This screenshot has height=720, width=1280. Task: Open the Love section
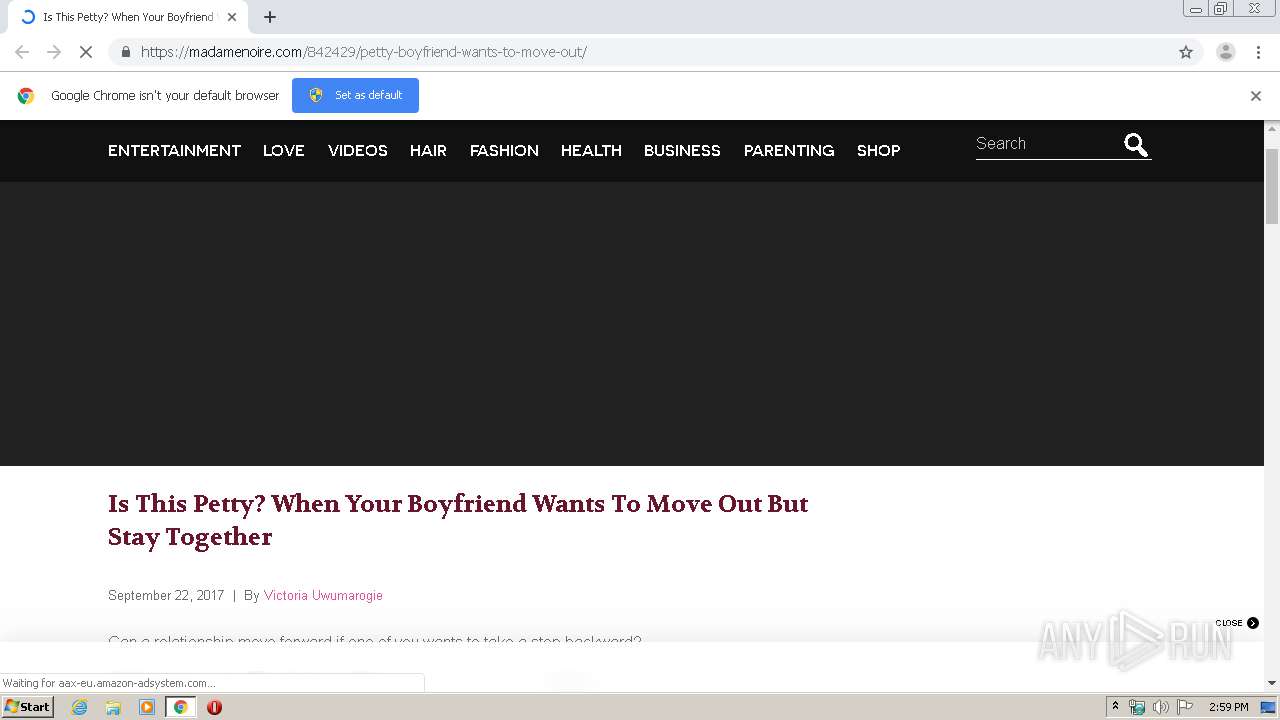pyautogui.click(x=284, y=150)
